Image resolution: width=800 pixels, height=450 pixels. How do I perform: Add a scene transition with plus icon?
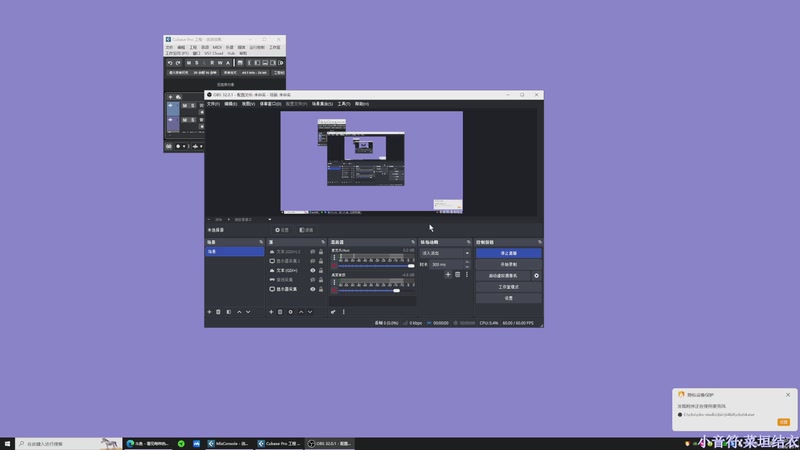click(448, 274)
